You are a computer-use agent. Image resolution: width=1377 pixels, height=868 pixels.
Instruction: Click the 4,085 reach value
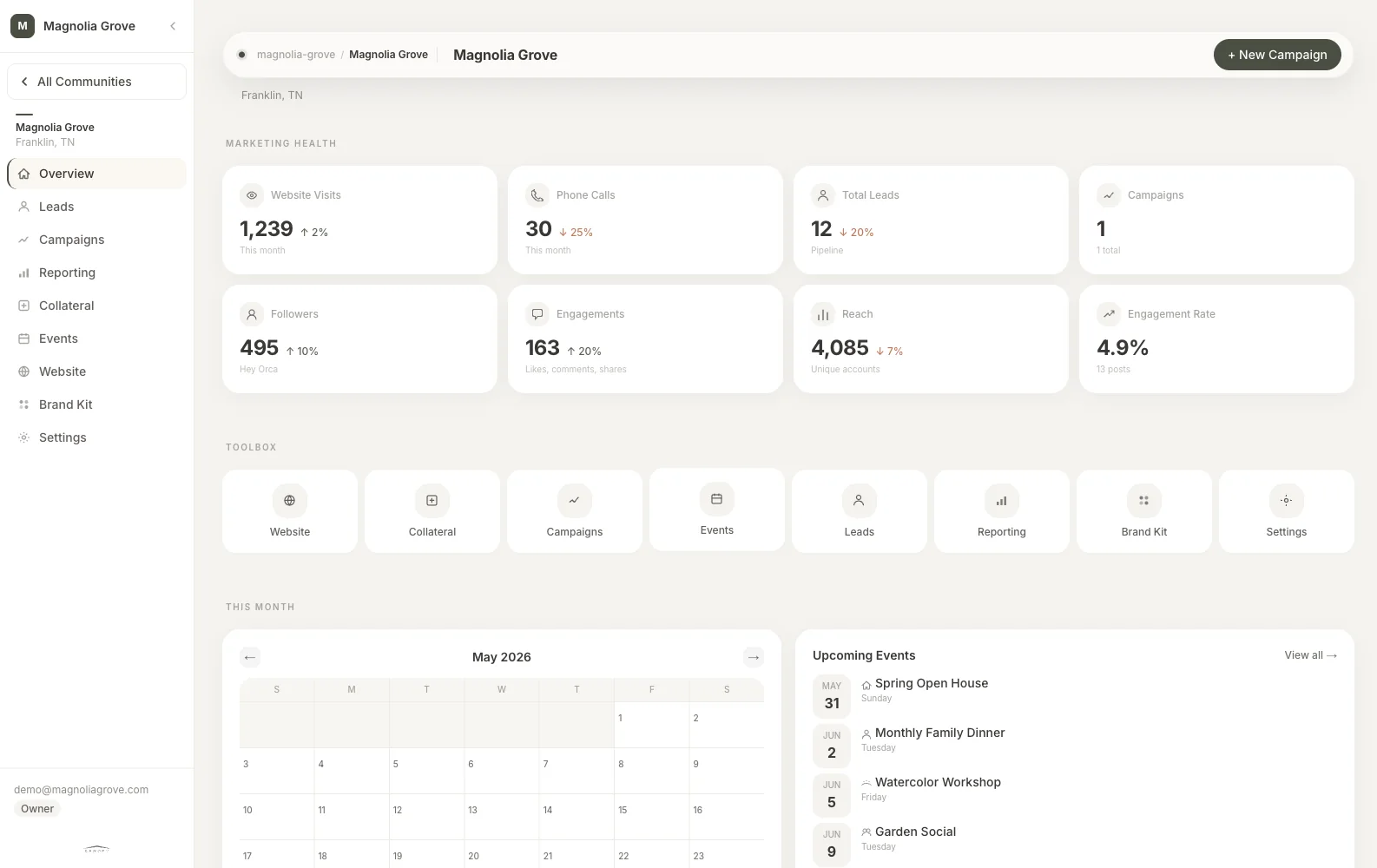(x=840, y=348)
